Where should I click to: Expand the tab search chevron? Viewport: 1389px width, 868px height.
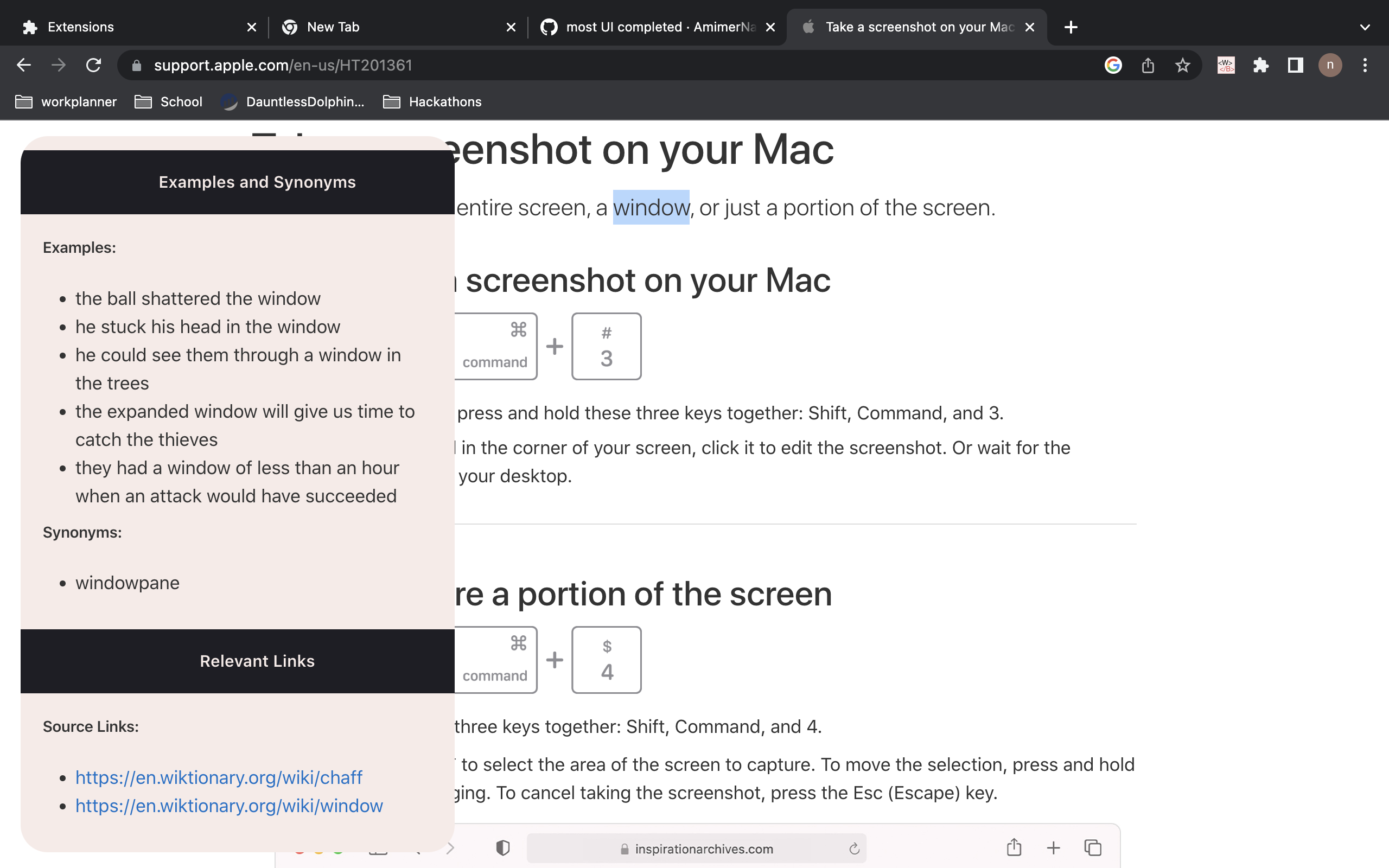click(1365, 27)
